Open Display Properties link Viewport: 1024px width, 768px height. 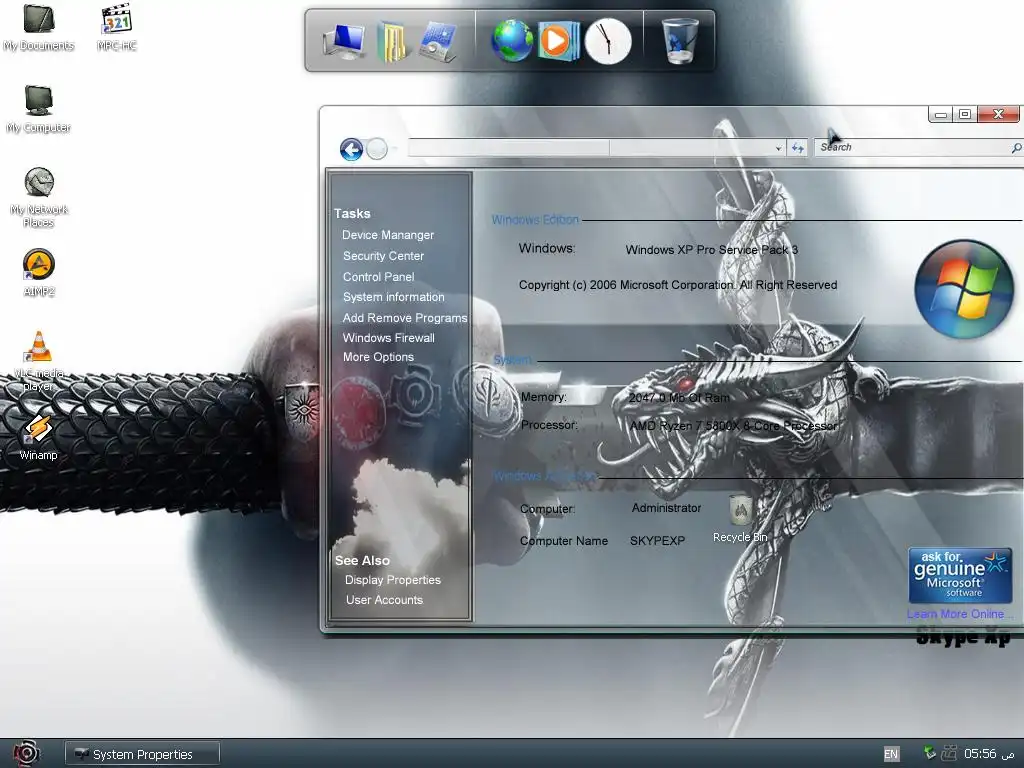[392, 580]
